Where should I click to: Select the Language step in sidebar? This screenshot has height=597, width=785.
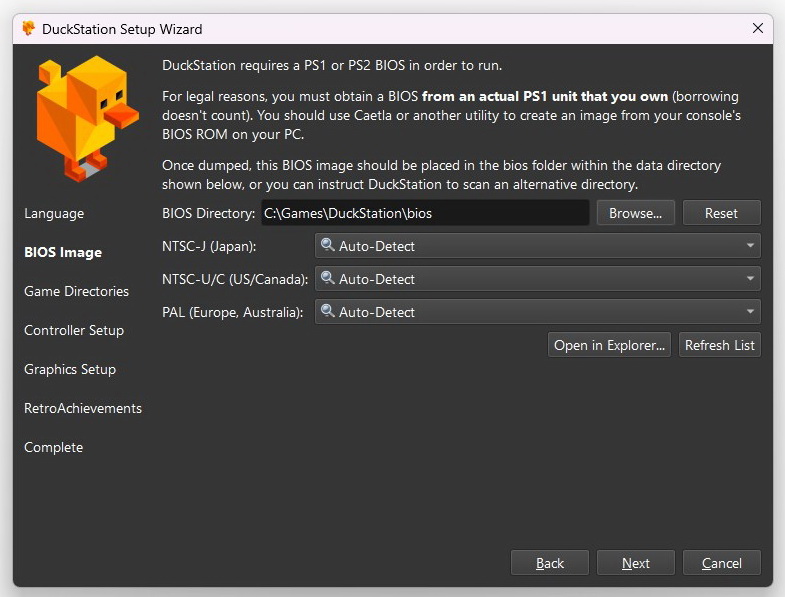point(54,213)
